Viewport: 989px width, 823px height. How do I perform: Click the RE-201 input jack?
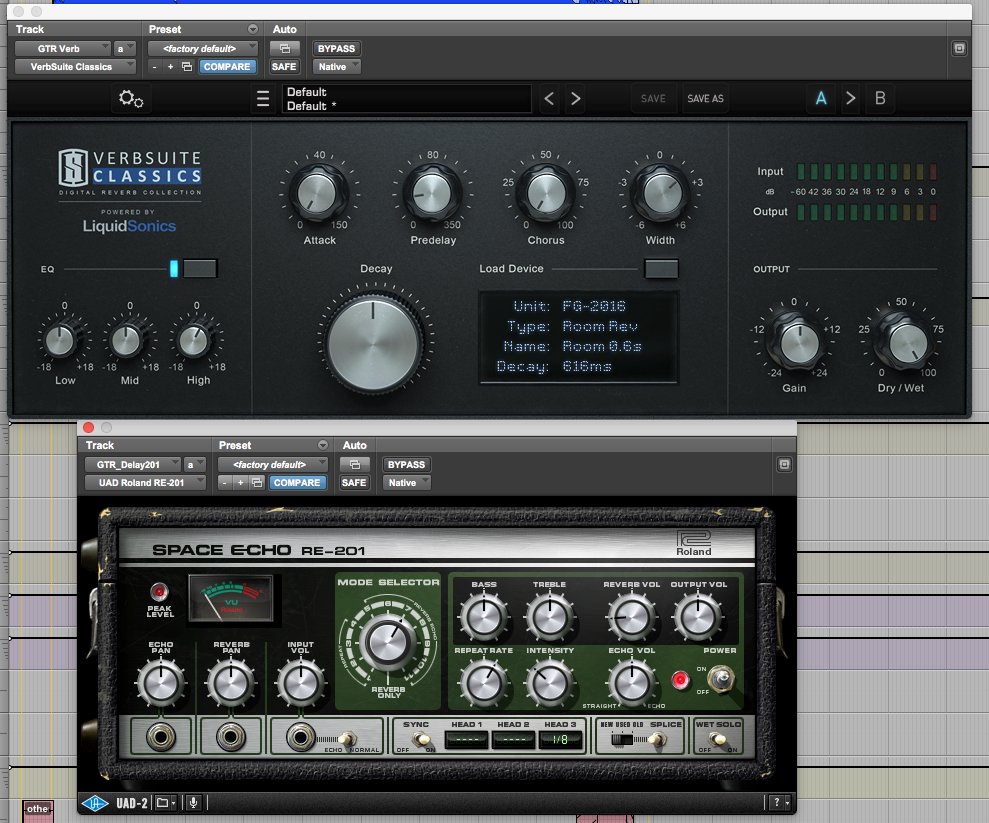pos(300,737)
